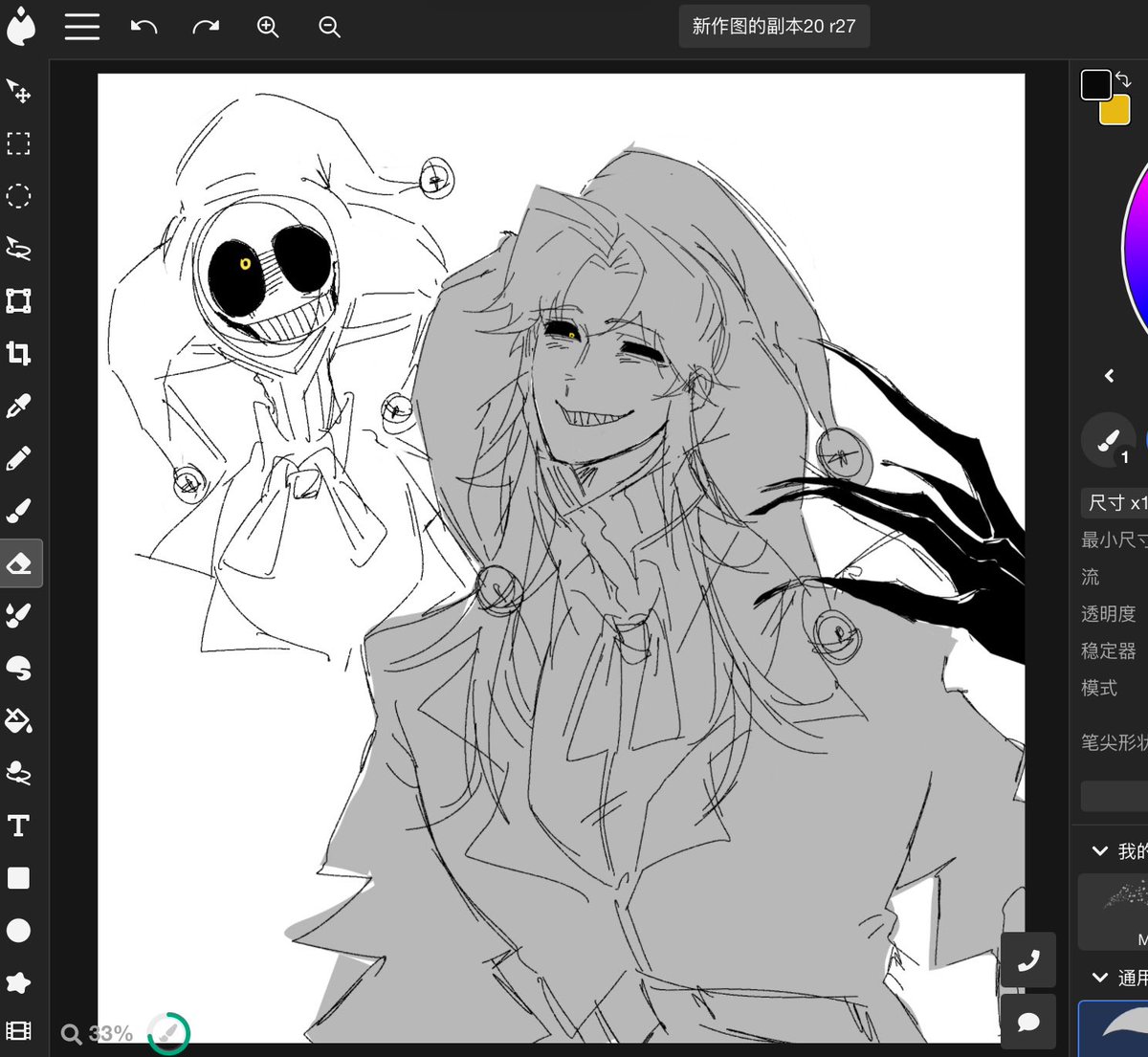The height and width of the screenshot is (1057, 1148).
Task: Swap foreground and background colors
Action: click(x=1124, y=81)
